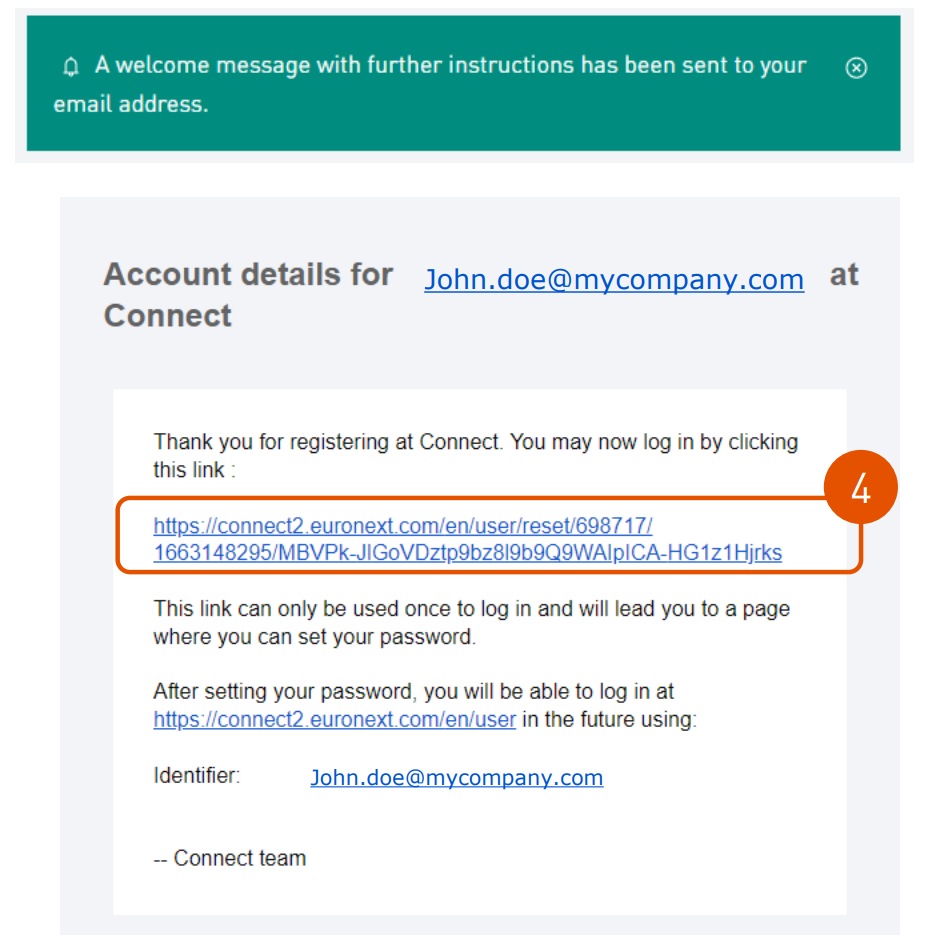
Task: Click the bold 'Connect' heading word
Action: pyautogui.click(x=167, y=316)
